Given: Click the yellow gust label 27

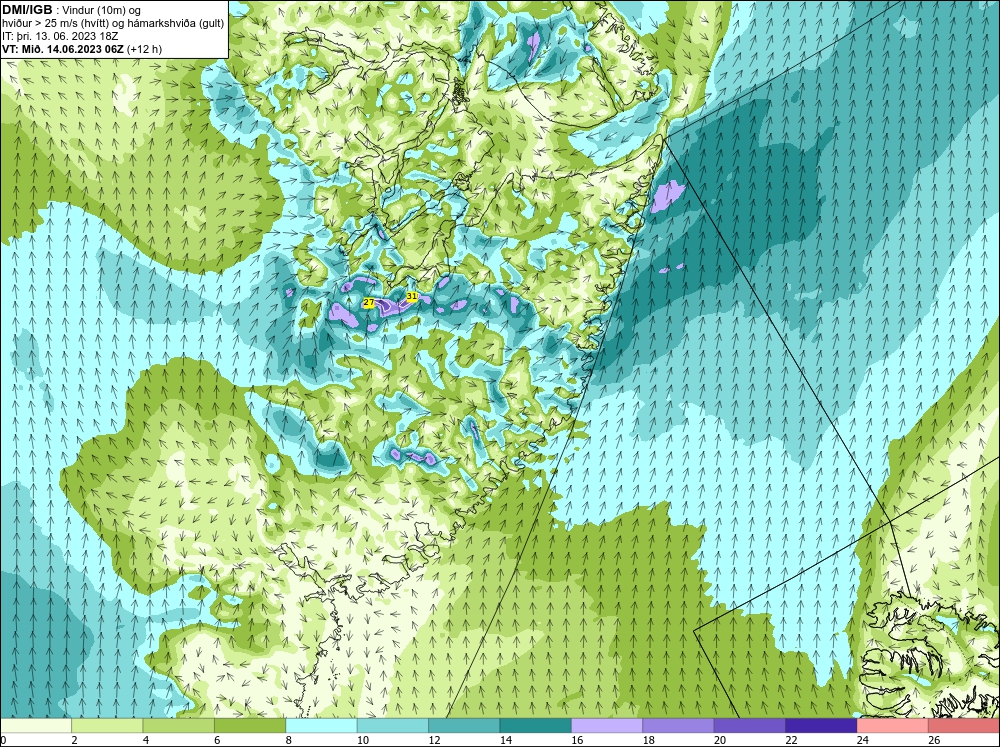Looking at the screenshot, I should click(x=369, y=302).
